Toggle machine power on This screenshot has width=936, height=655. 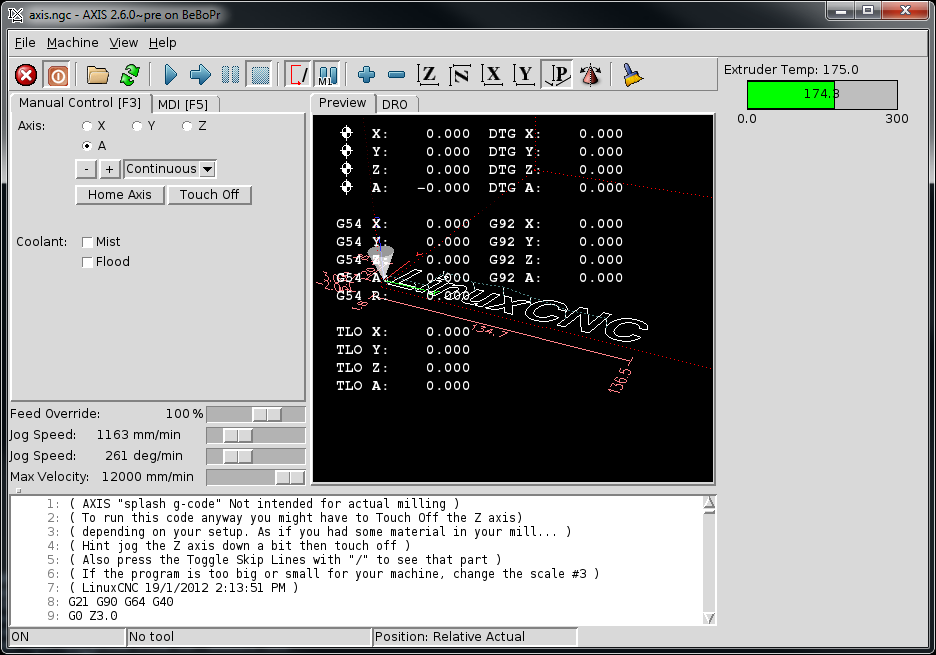coord(57,74)
